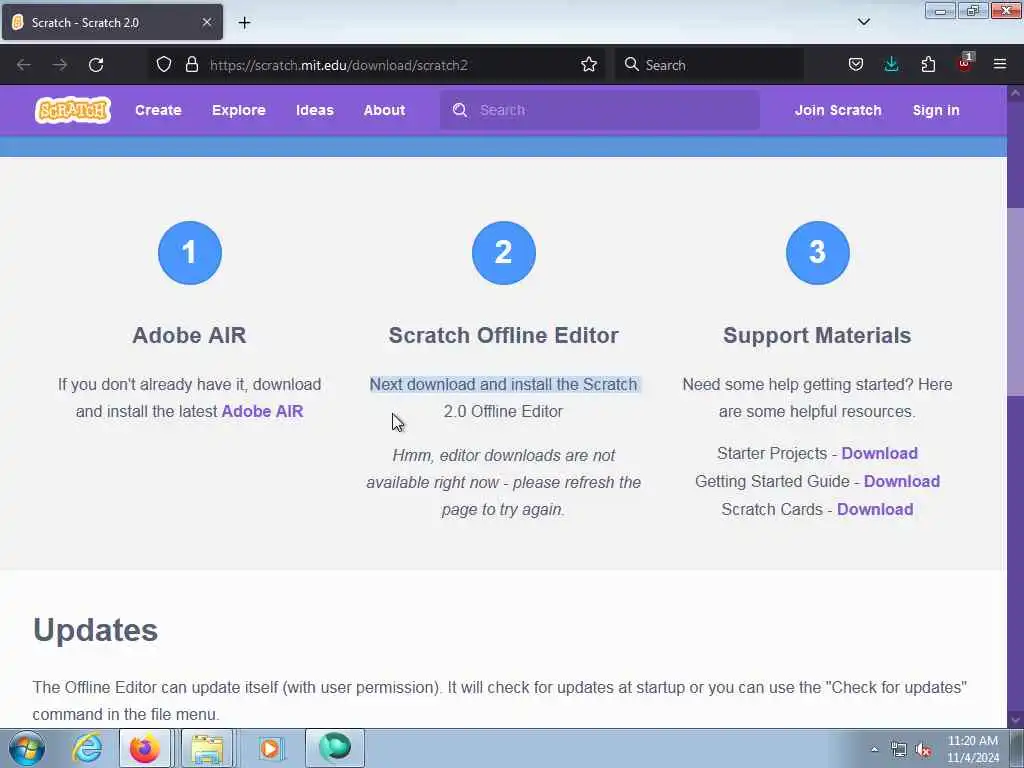Click Sign in
This screenshot has height=768, width=1024.
(x=936, y=110)
